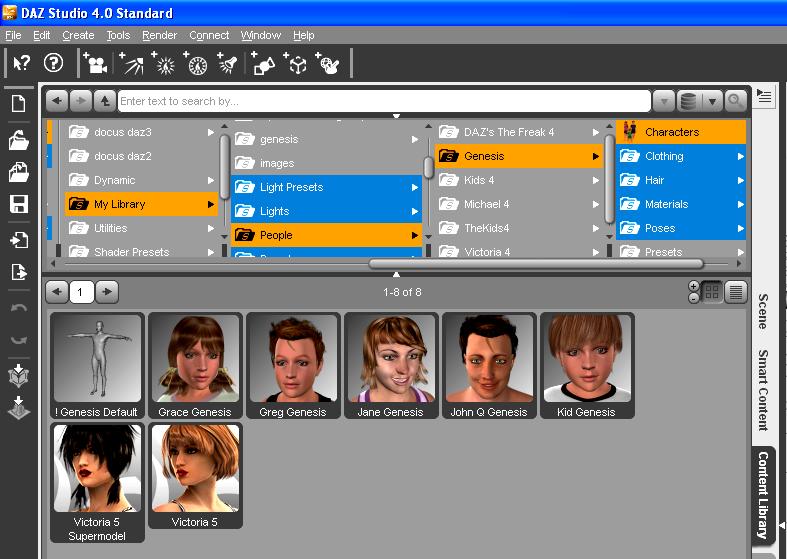Create a new camera from the toolbar
787x559 pixels.
click(95, 63)
